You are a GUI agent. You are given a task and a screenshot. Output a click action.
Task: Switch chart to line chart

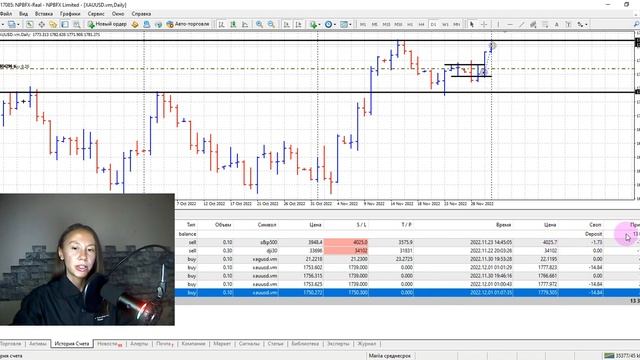245,24
